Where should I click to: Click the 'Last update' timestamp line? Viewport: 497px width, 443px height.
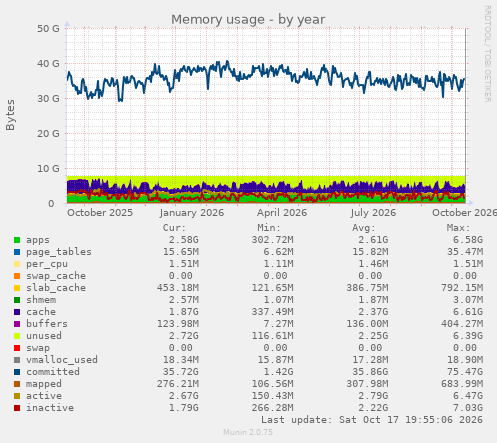tap(372, 420)
